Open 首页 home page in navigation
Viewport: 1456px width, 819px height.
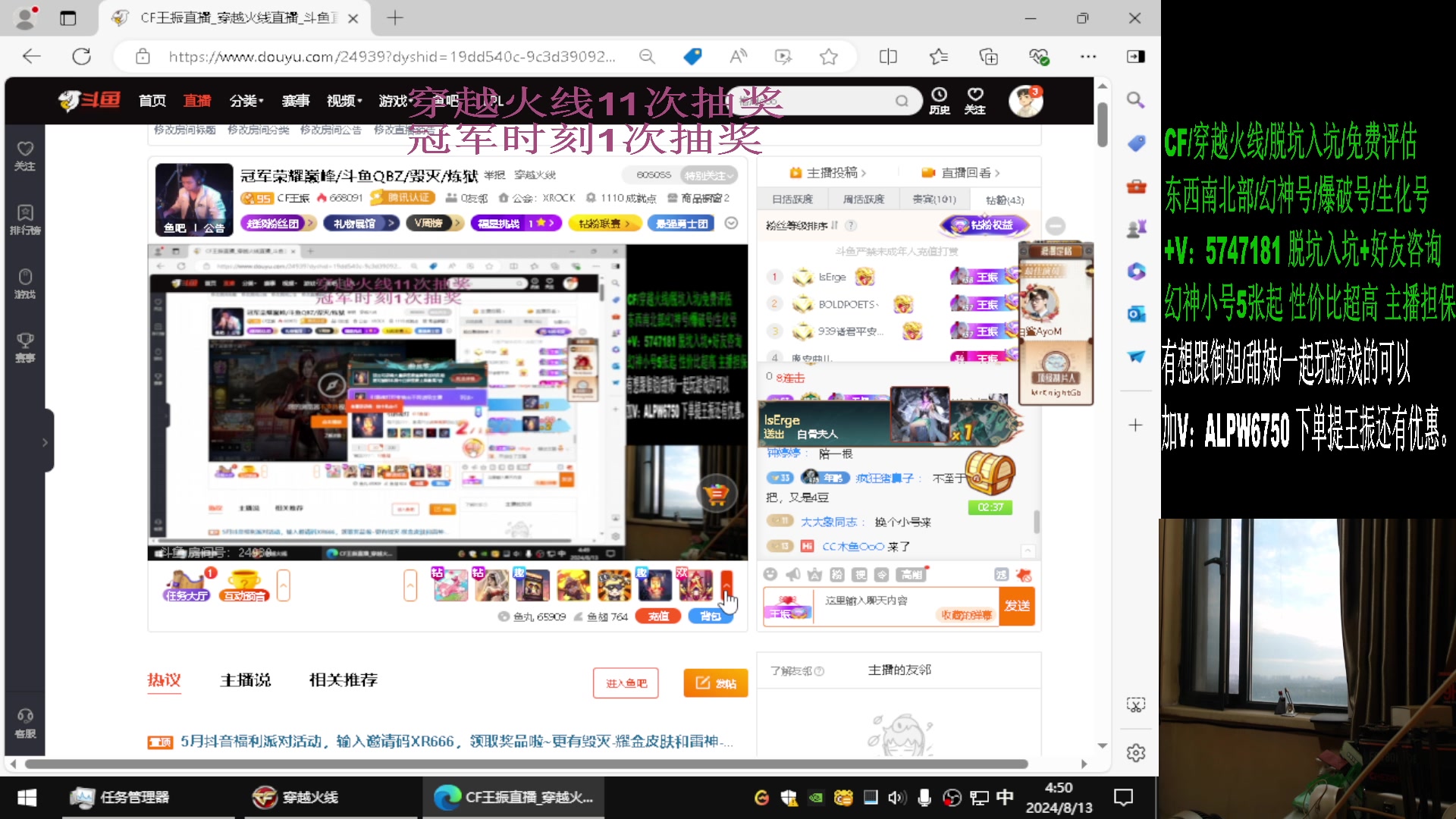pyautogui.click(x=152, y=101)
